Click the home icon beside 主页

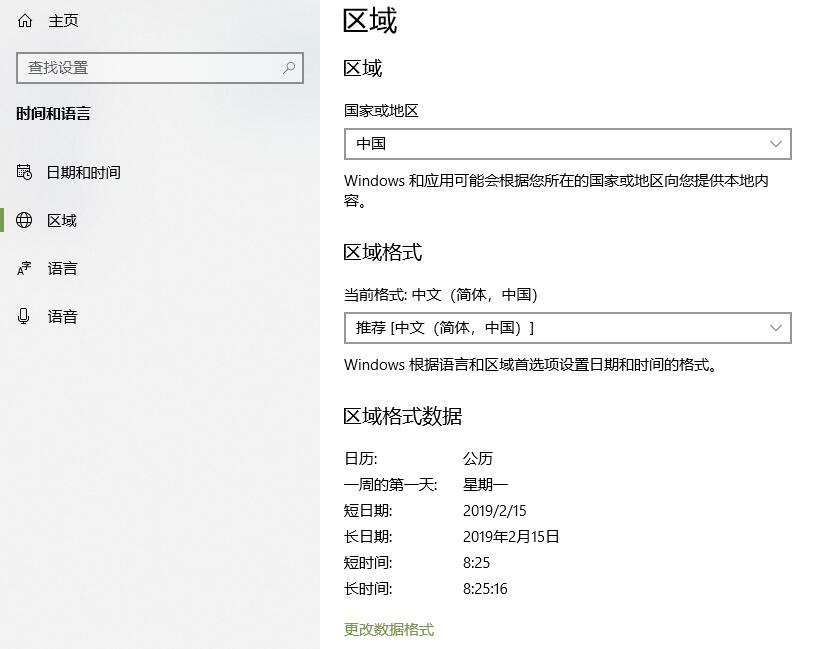click(x=24, y=21)
